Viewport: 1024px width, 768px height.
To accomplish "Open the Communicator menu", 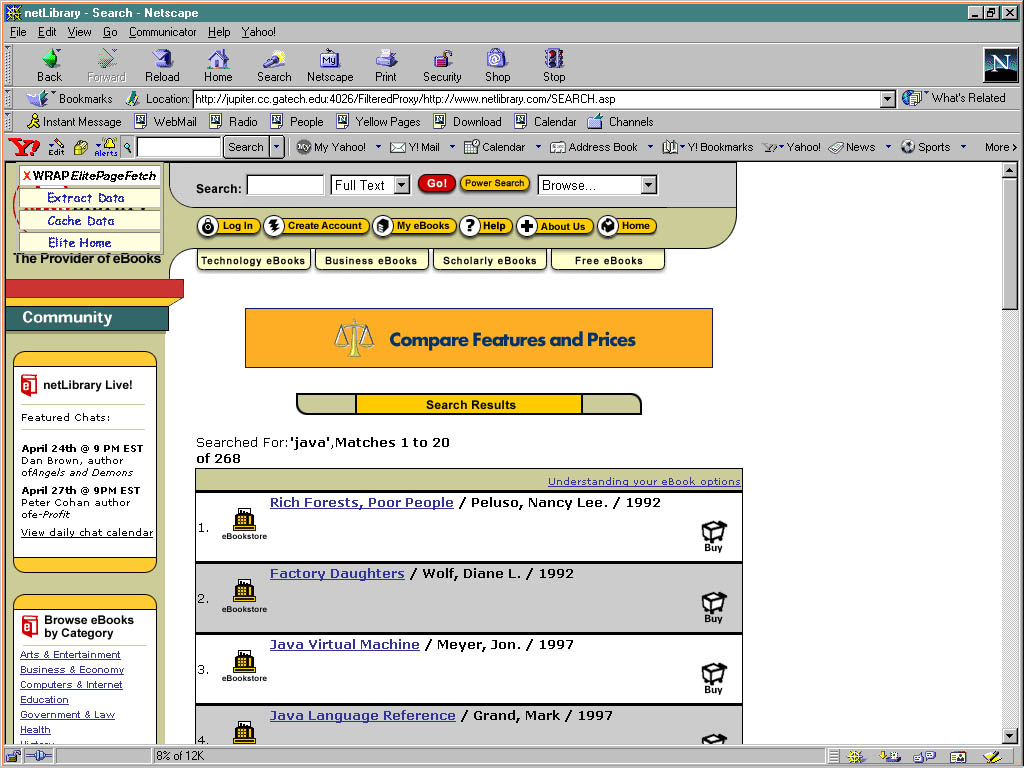I will (163, 32).
